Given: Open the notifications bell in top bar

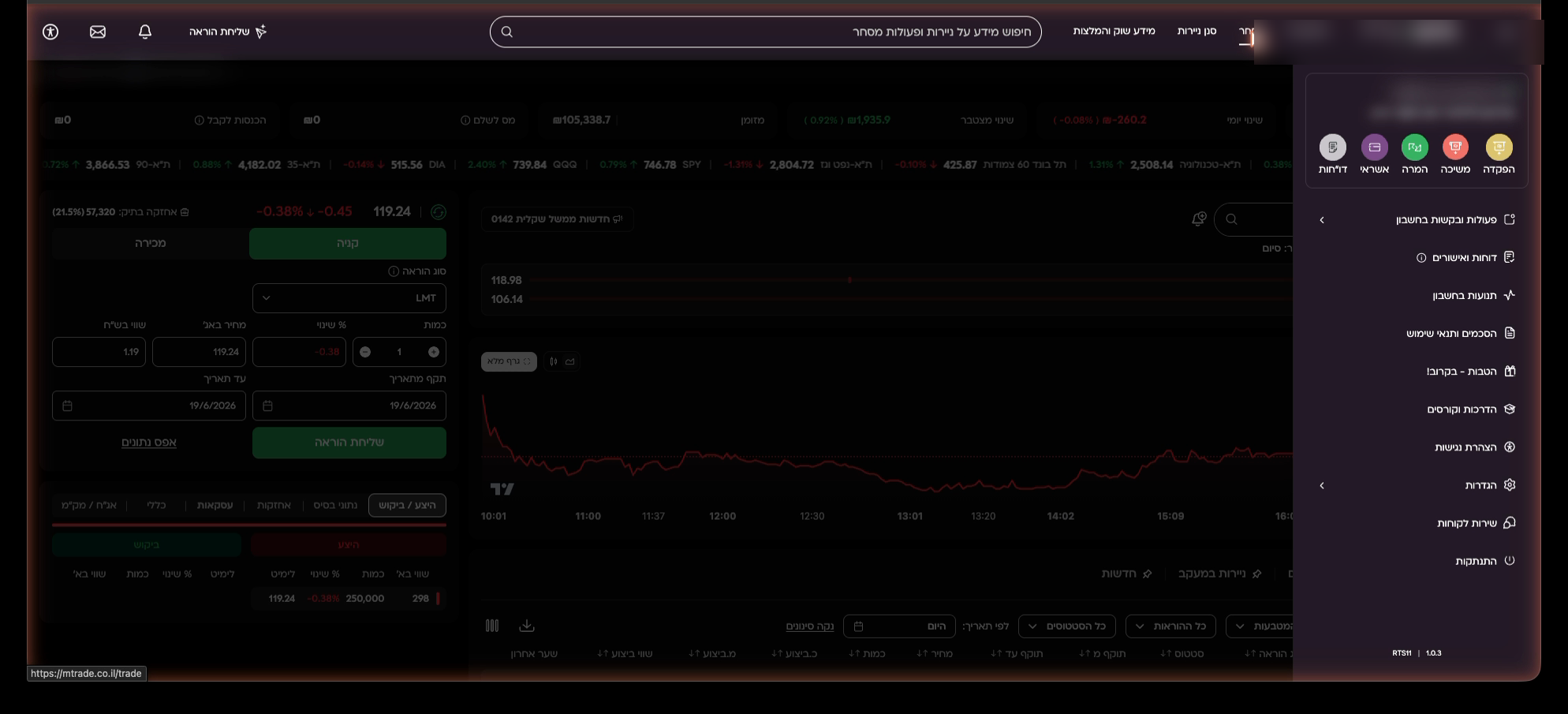Looking at the screenshot, I should pos(145,32).
